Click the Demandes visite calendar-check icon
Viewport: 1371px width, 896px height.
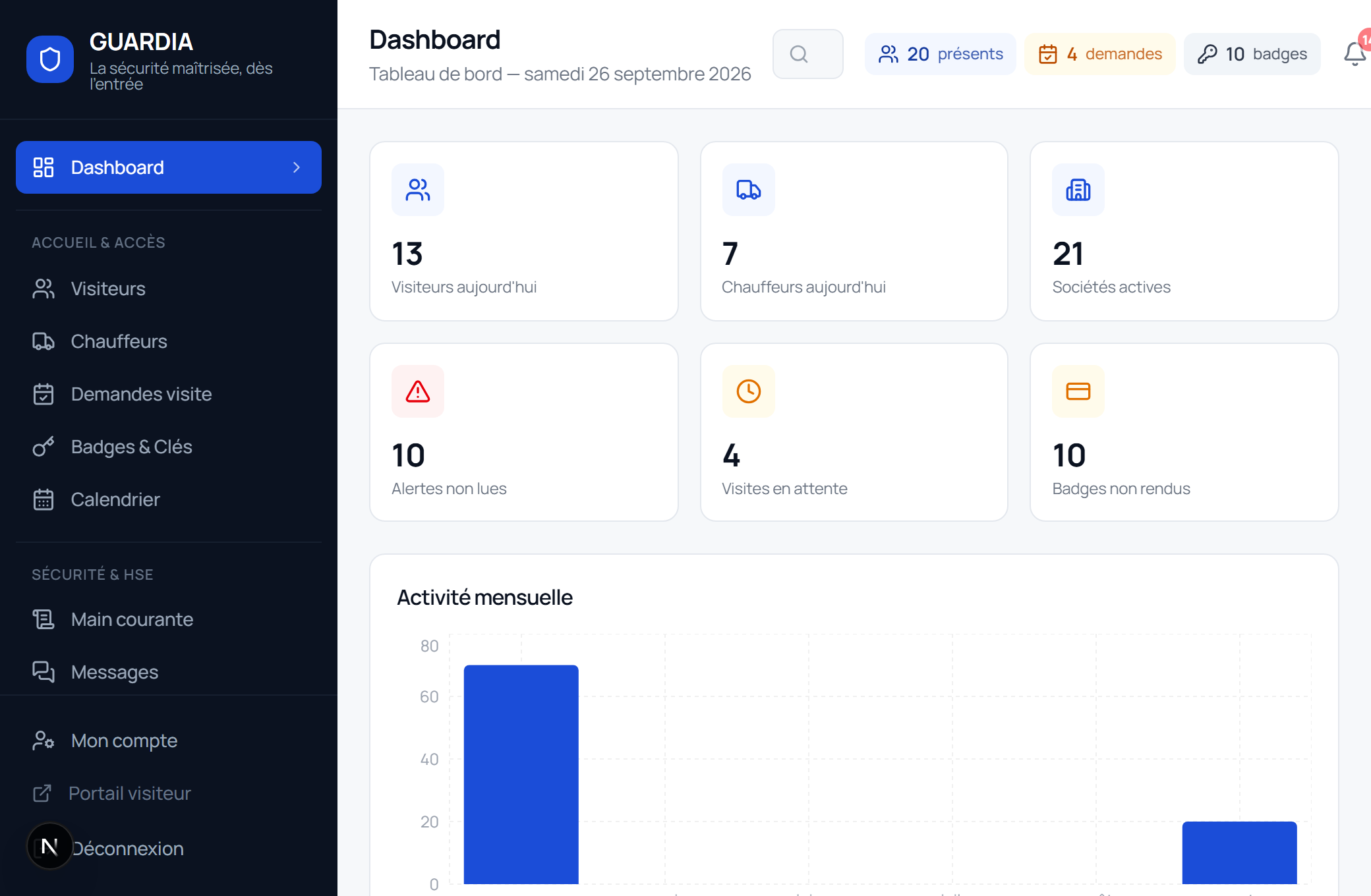tap(44, 394)
